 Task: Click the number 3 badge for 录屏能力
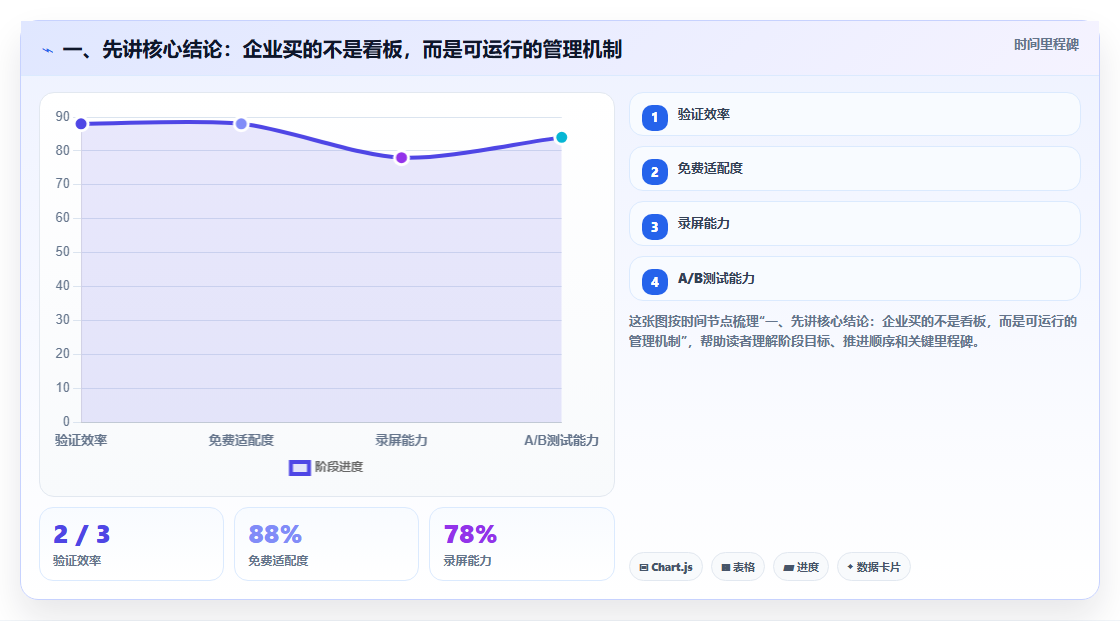654,227
